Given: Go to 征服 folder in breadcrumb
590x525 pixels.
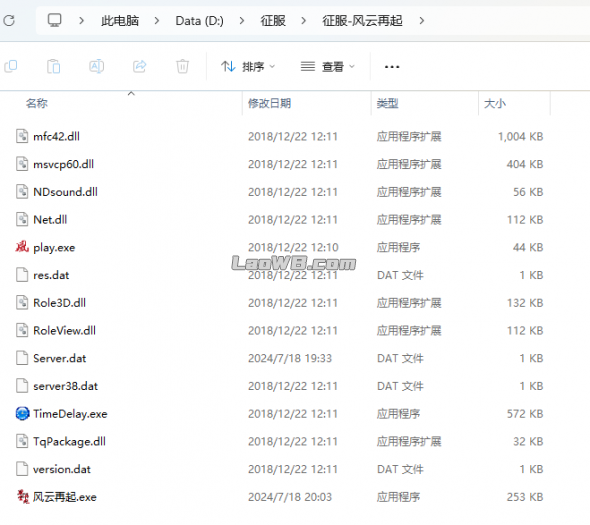Looking at the screenshot, I should (273, 21).
